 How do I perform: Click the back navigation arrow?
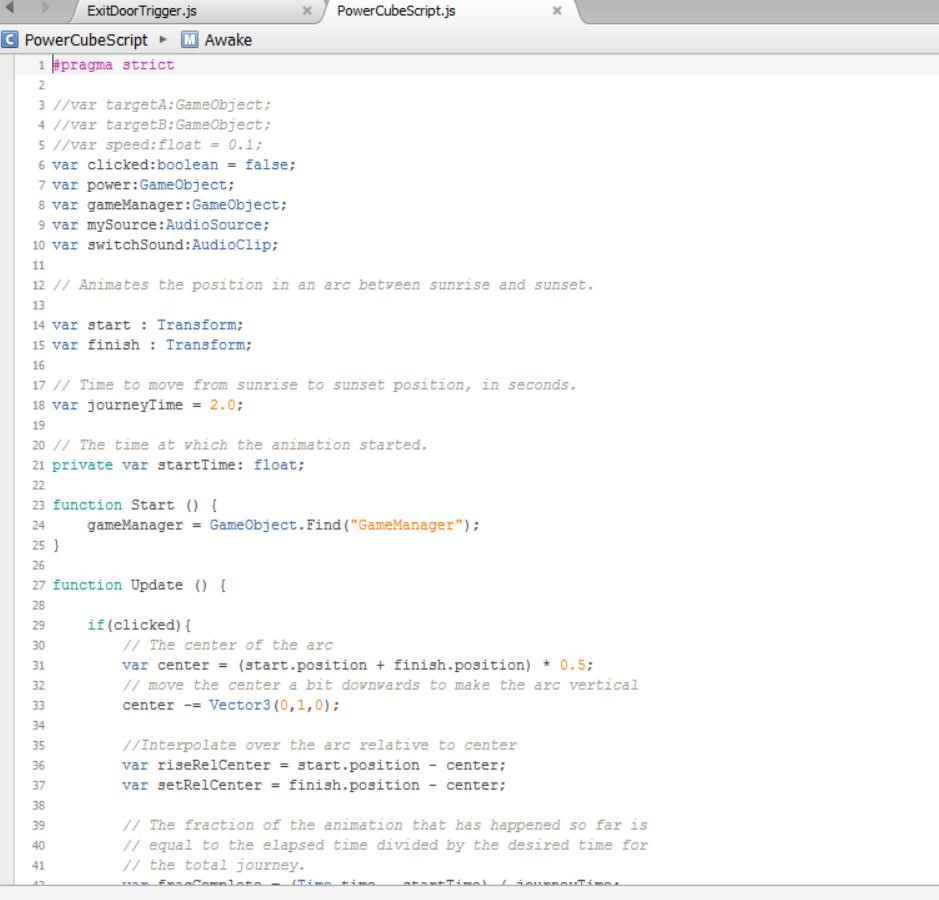(x=11, y=9)
